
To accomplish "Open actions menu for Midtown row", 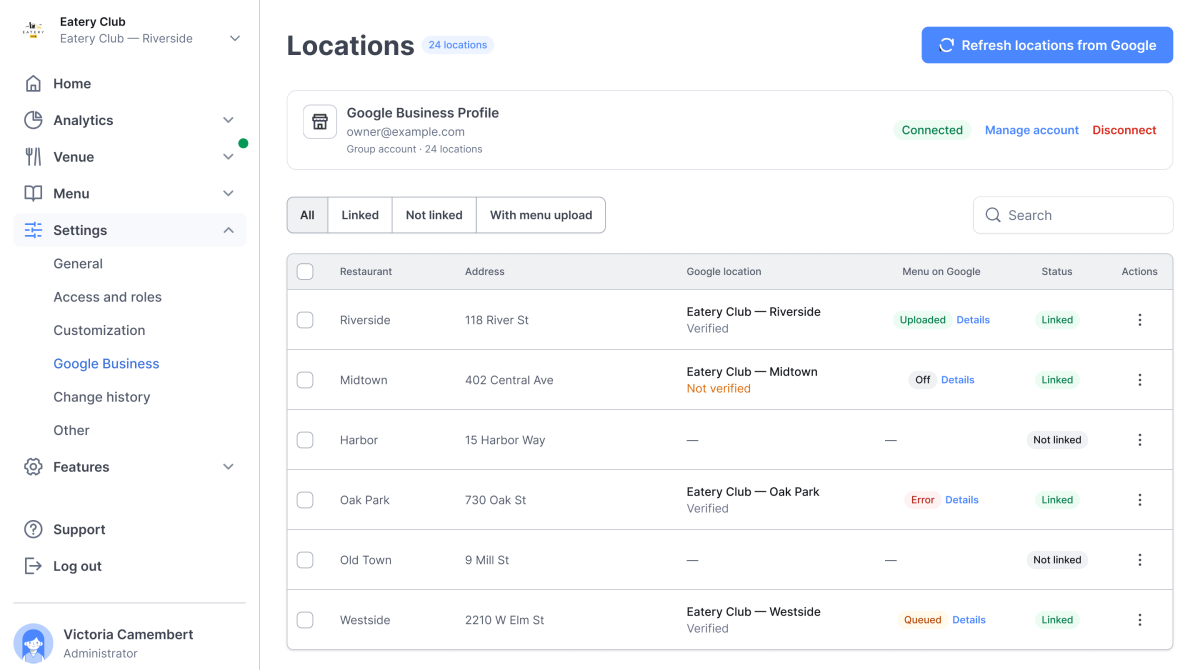I will click(1140, 380).
